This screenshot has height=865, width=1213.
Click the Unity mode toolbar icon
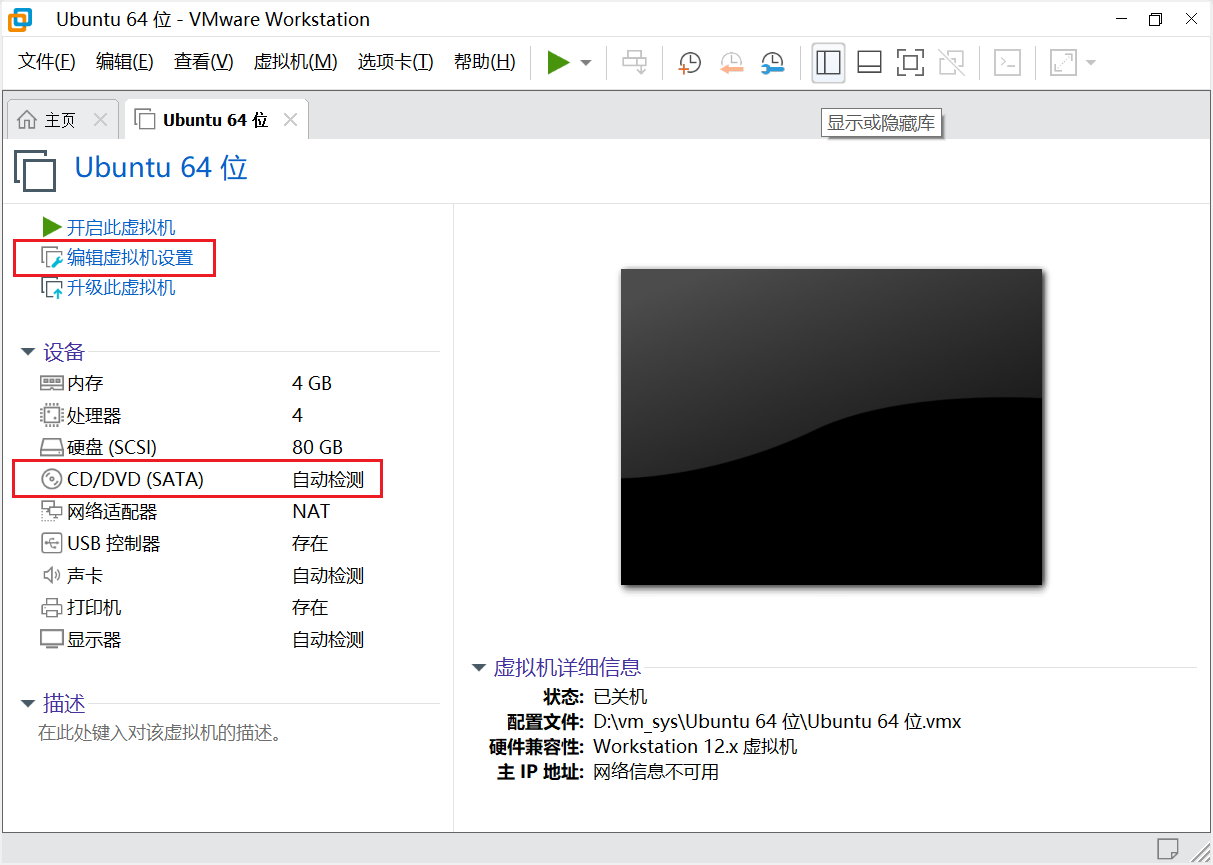click(951, 63)
